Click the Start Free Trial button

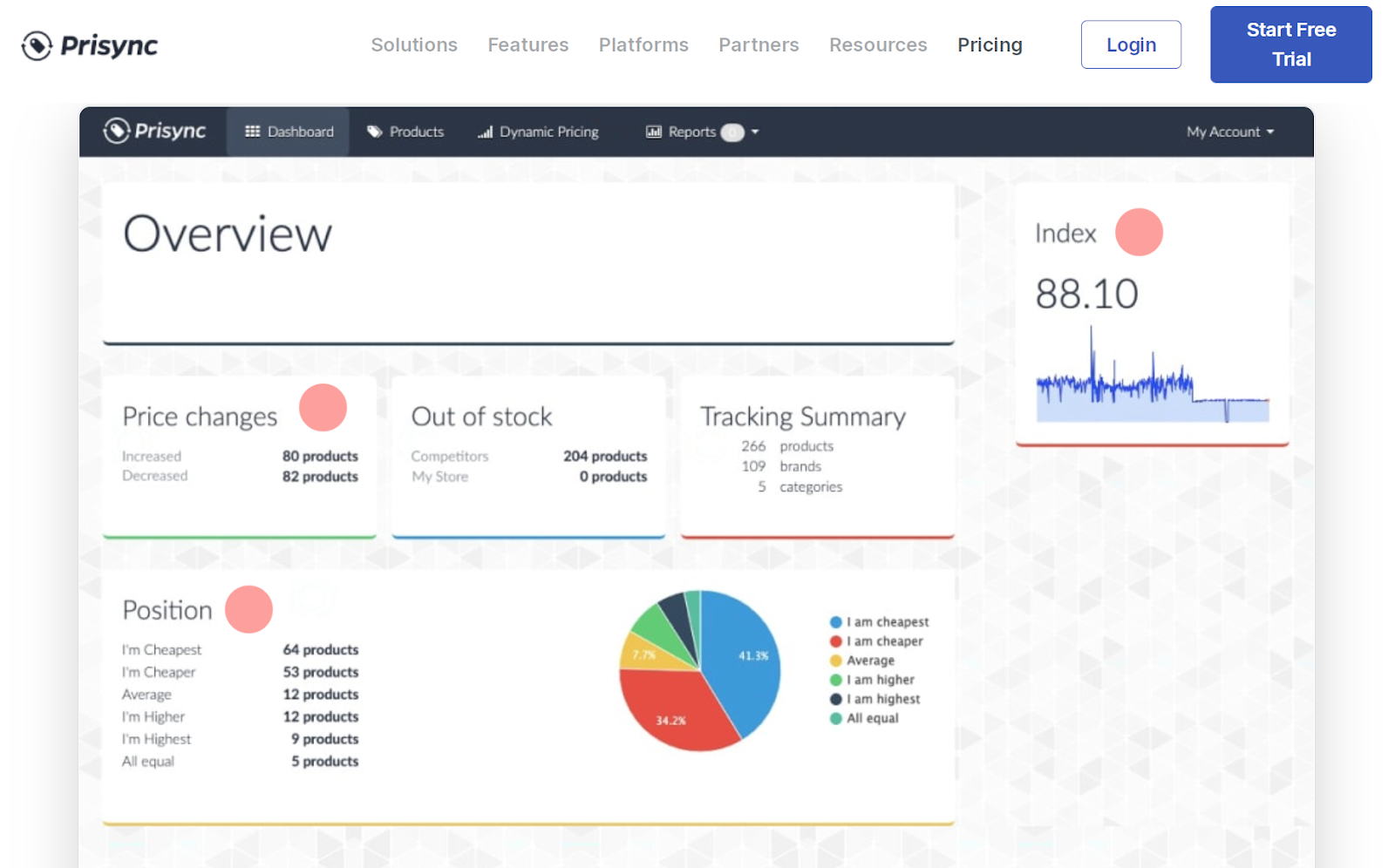1291,44
